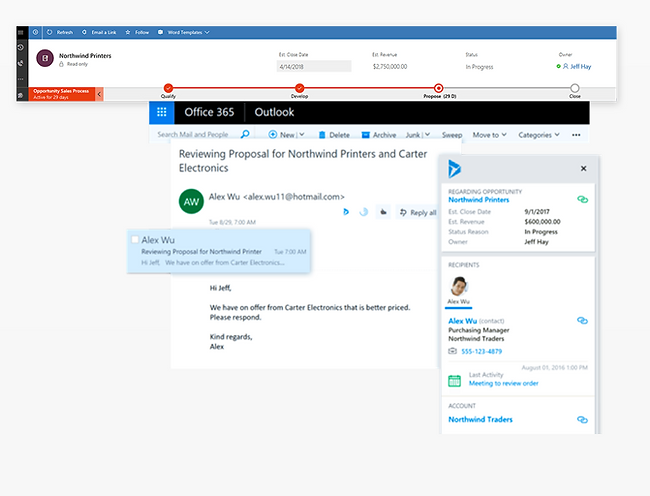Screen dimensions: 650x496
Task: Click Delete in the Outlook toolbar
Action: [334, 135]
